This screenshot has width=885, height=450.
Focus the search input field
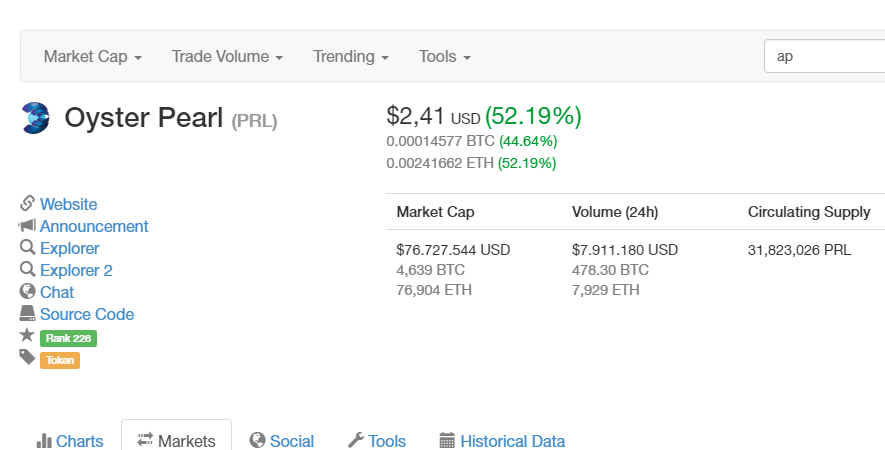(824, 56)
